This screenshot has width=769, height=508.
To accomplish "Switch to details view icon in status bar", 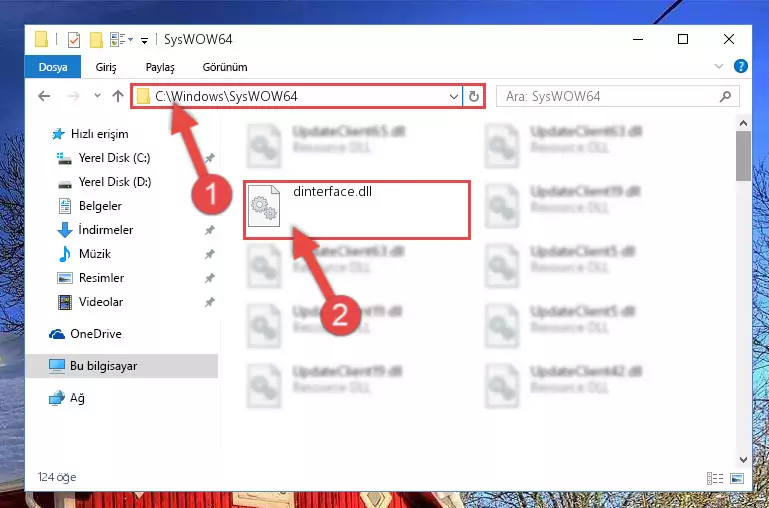I will pos(715,478).
